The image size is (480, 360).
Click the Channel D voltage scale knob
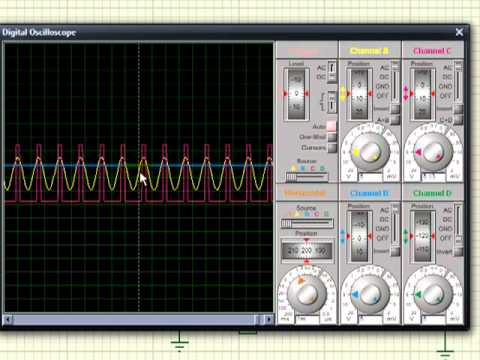tap(433, 295)
